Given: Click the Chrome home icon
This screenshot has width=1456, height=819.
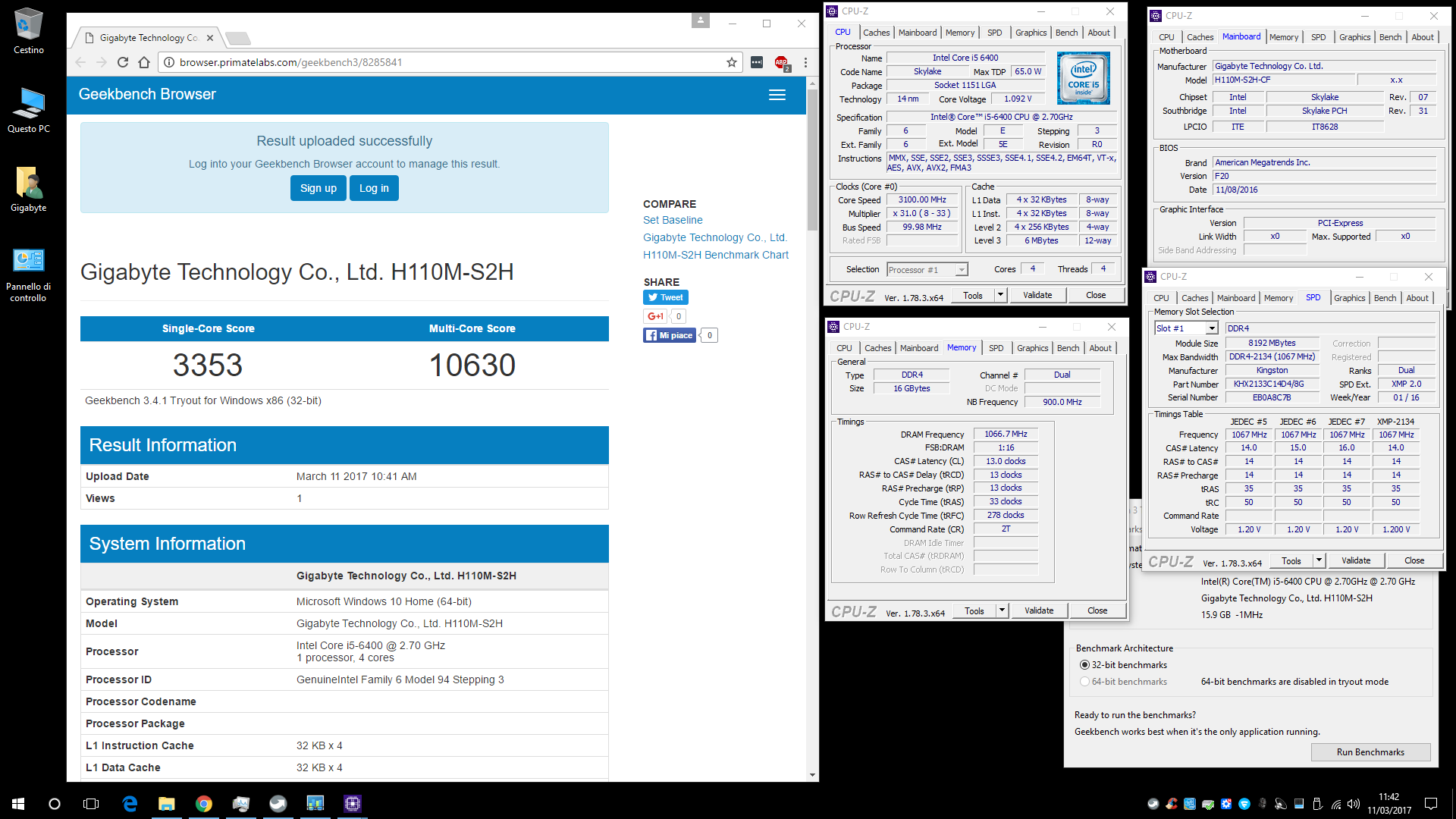Looking at the screenshot, I should tap(144, 62).
